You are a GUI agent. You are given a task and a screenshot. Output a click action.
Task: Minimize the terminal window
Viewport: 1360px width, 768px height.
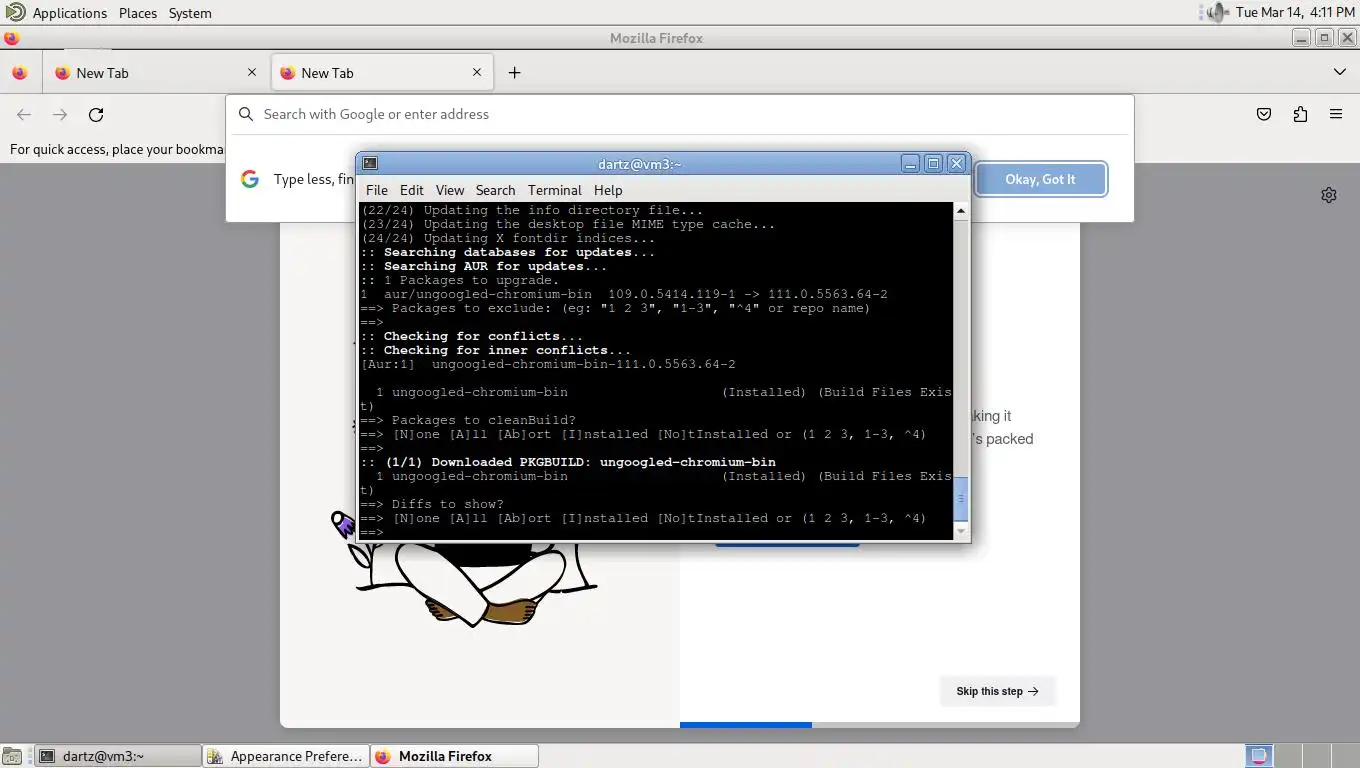[910, 163]
